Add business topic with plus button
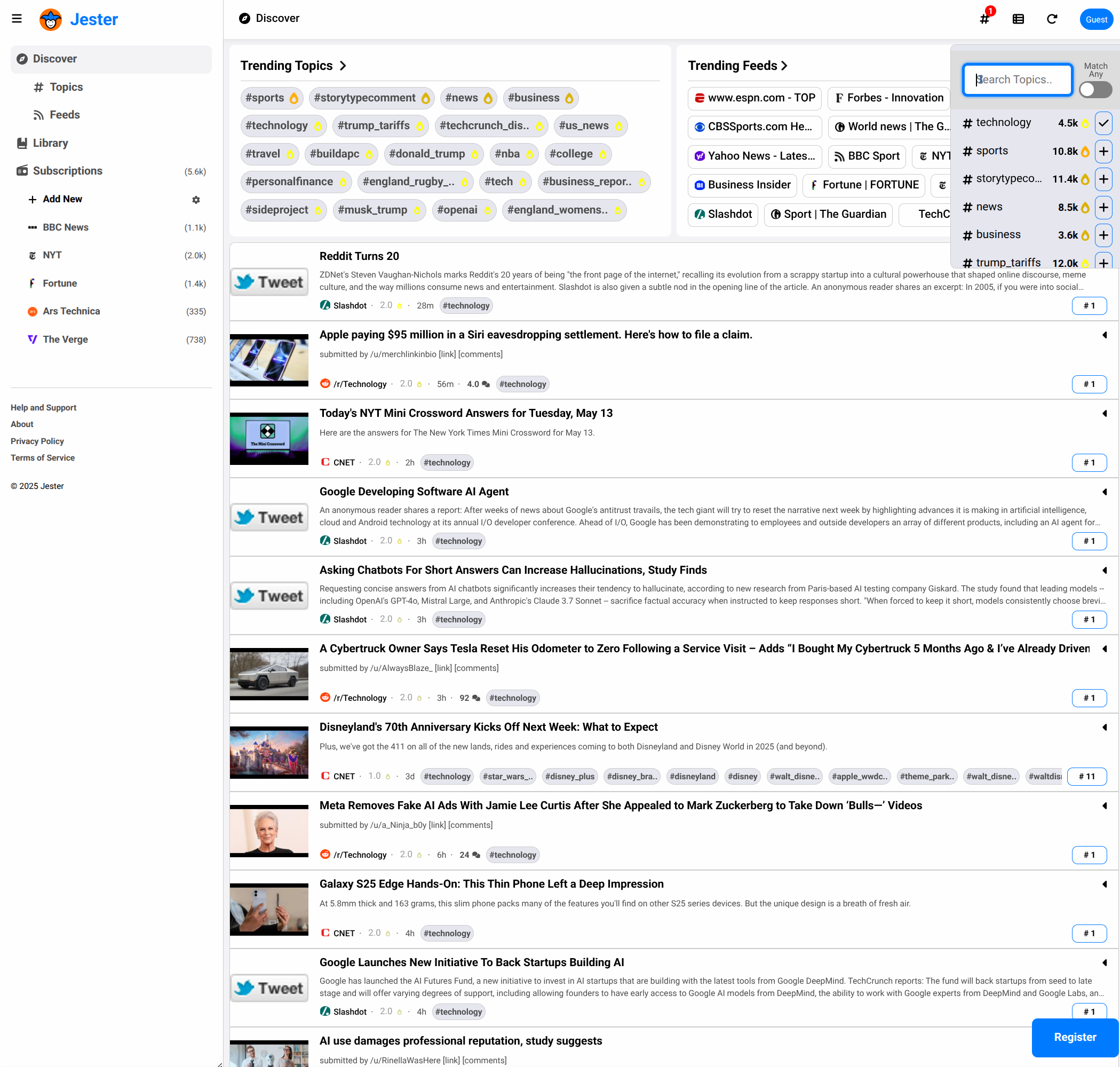The width and height of the screenshot is (1120, 1067). pos(1103,235)
